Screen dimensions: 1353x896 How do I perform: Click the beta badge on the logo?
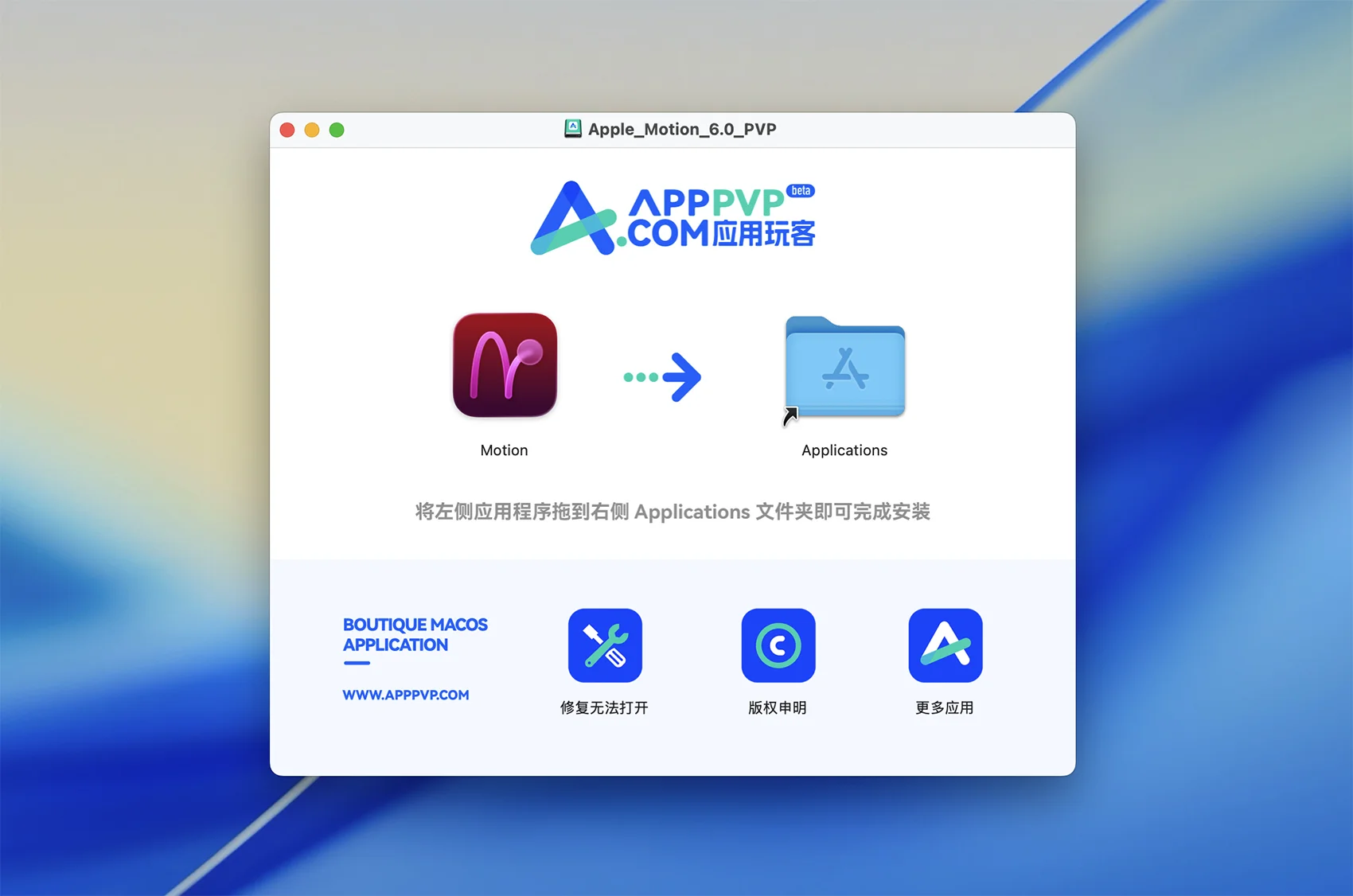pos(801,191)
